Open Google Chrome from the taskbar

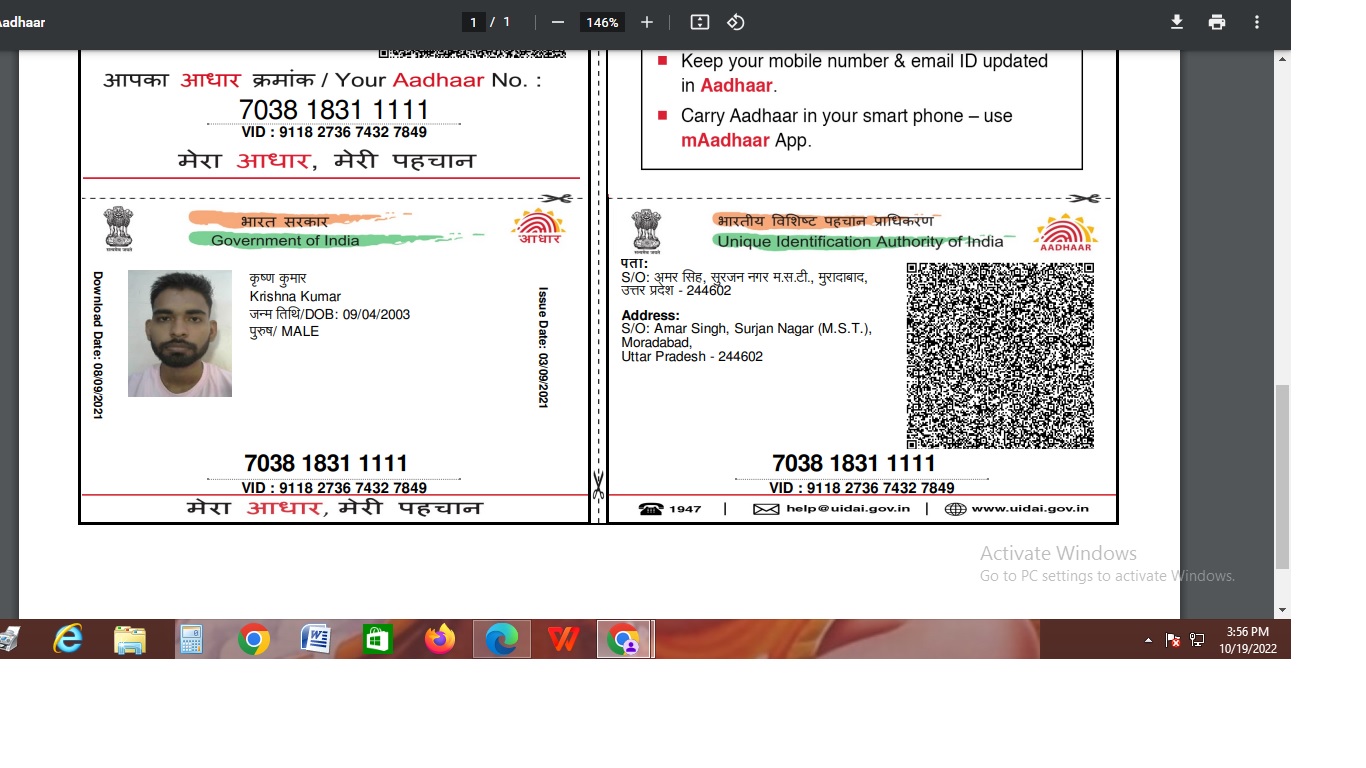click(254, 639)
